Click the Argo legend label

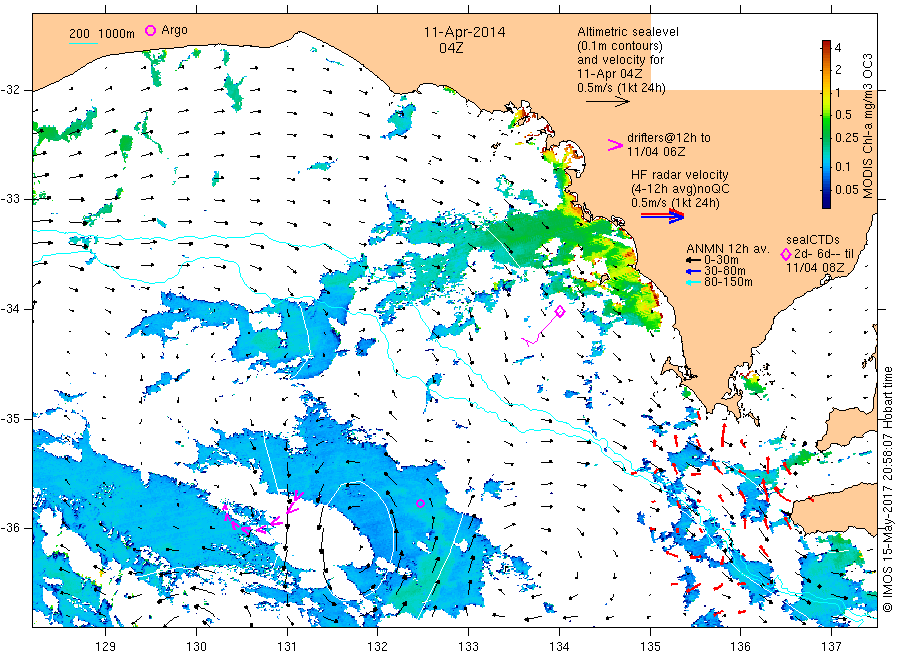[x=174, y=30]
